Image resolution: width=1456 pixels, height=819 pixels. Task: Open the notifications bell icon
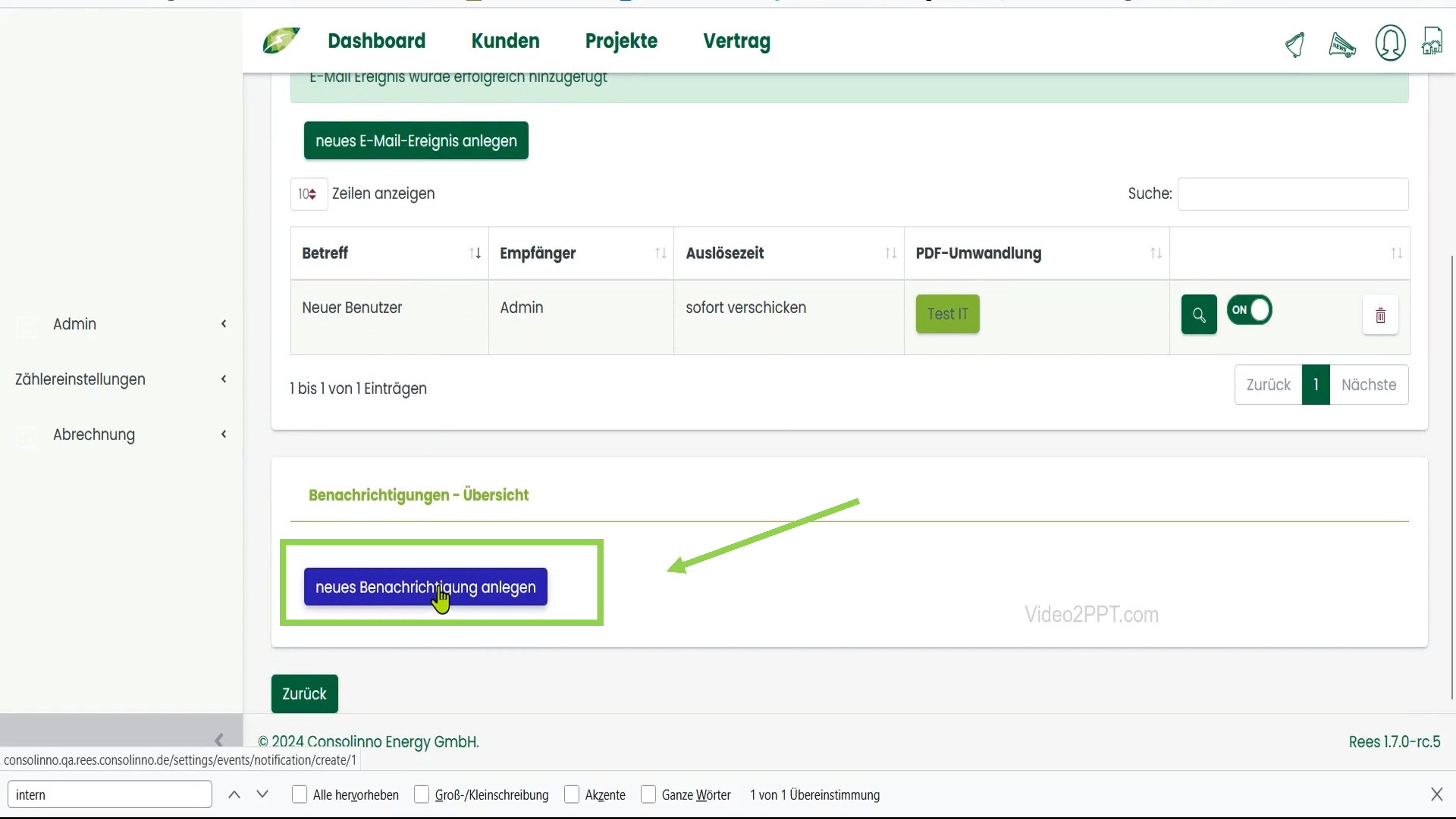(1295, 44)
